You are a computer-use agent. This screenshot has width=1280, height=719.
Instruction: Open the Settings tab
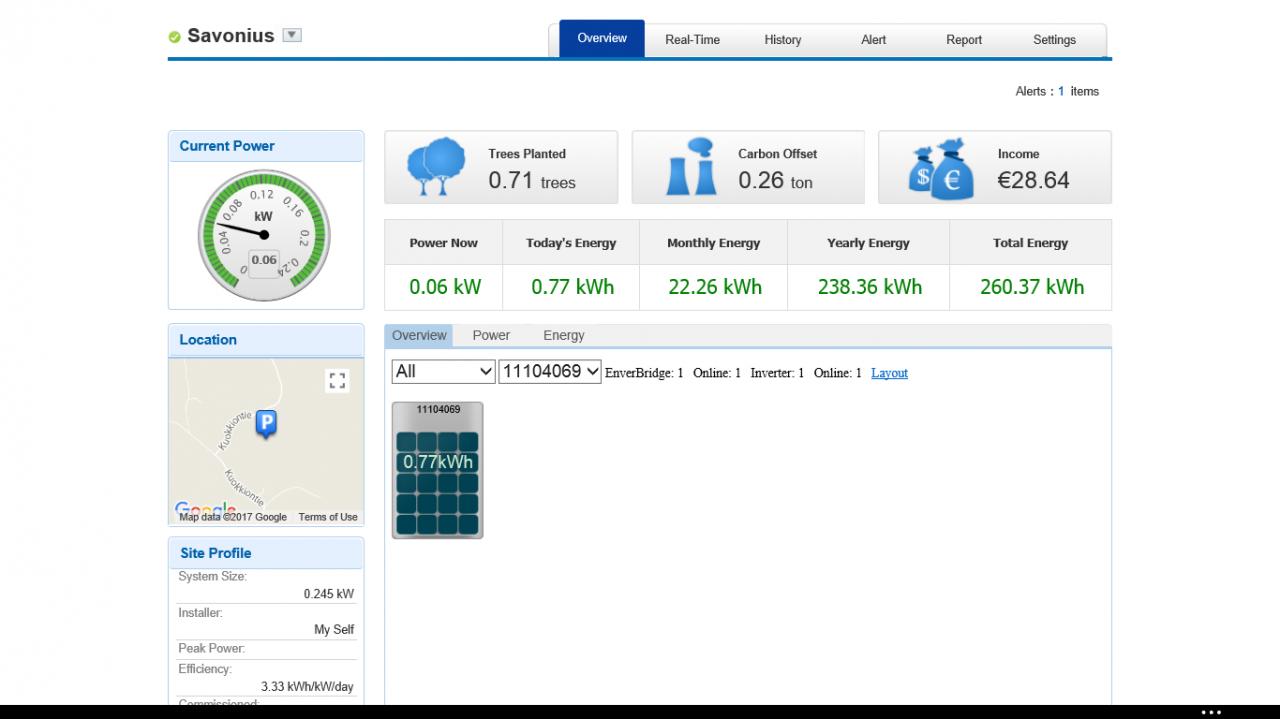[x=1054, y=40]
